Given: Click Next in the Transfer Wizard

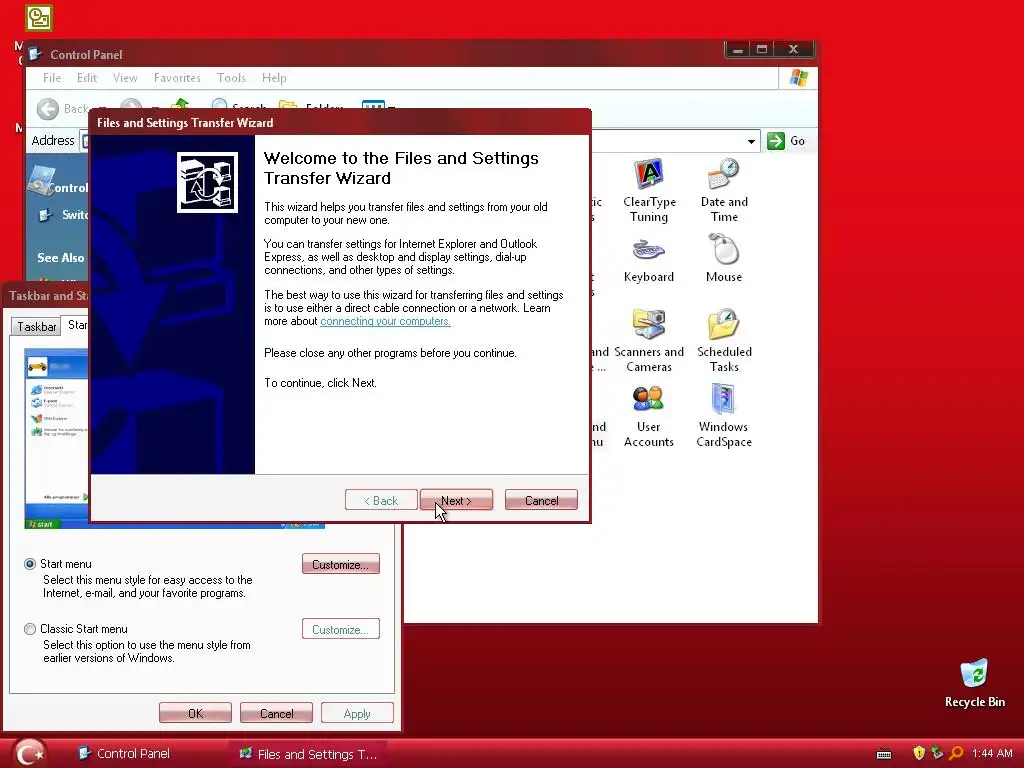Looking at the screenshot, I should [456, 500].
